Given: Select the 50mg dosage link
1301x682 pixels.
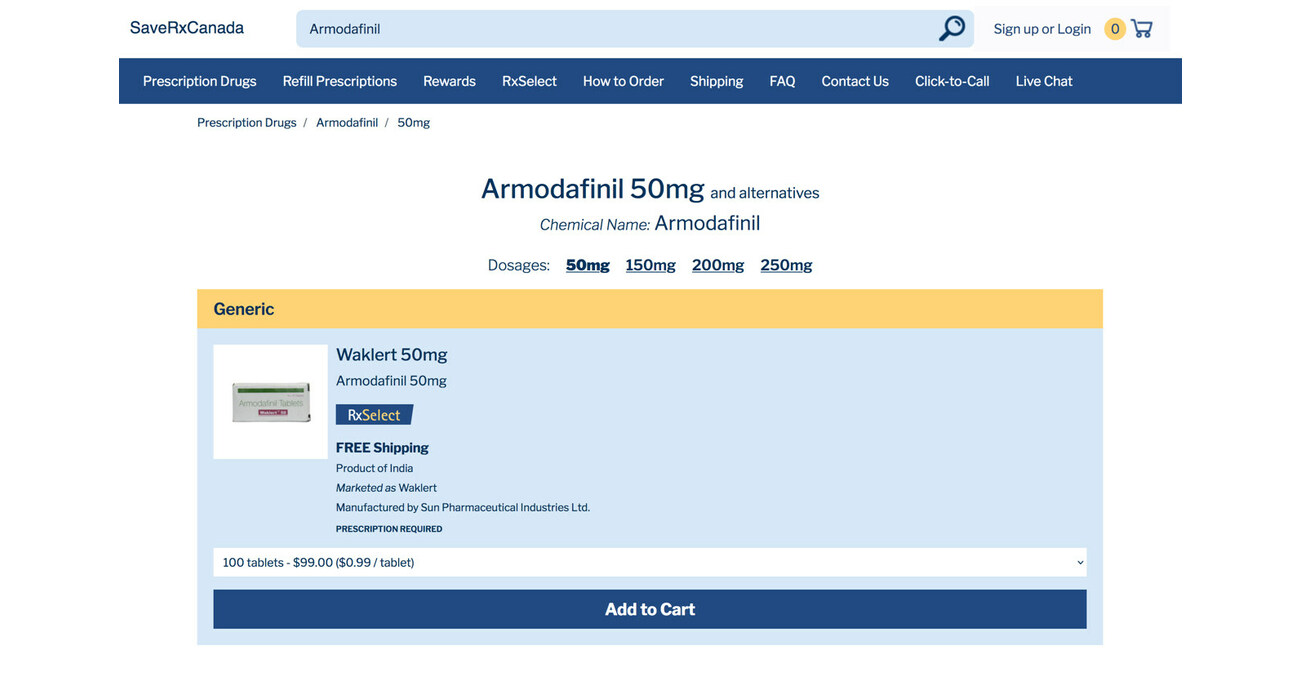Looking at the screenshot, I should click(x=588, y=265).
